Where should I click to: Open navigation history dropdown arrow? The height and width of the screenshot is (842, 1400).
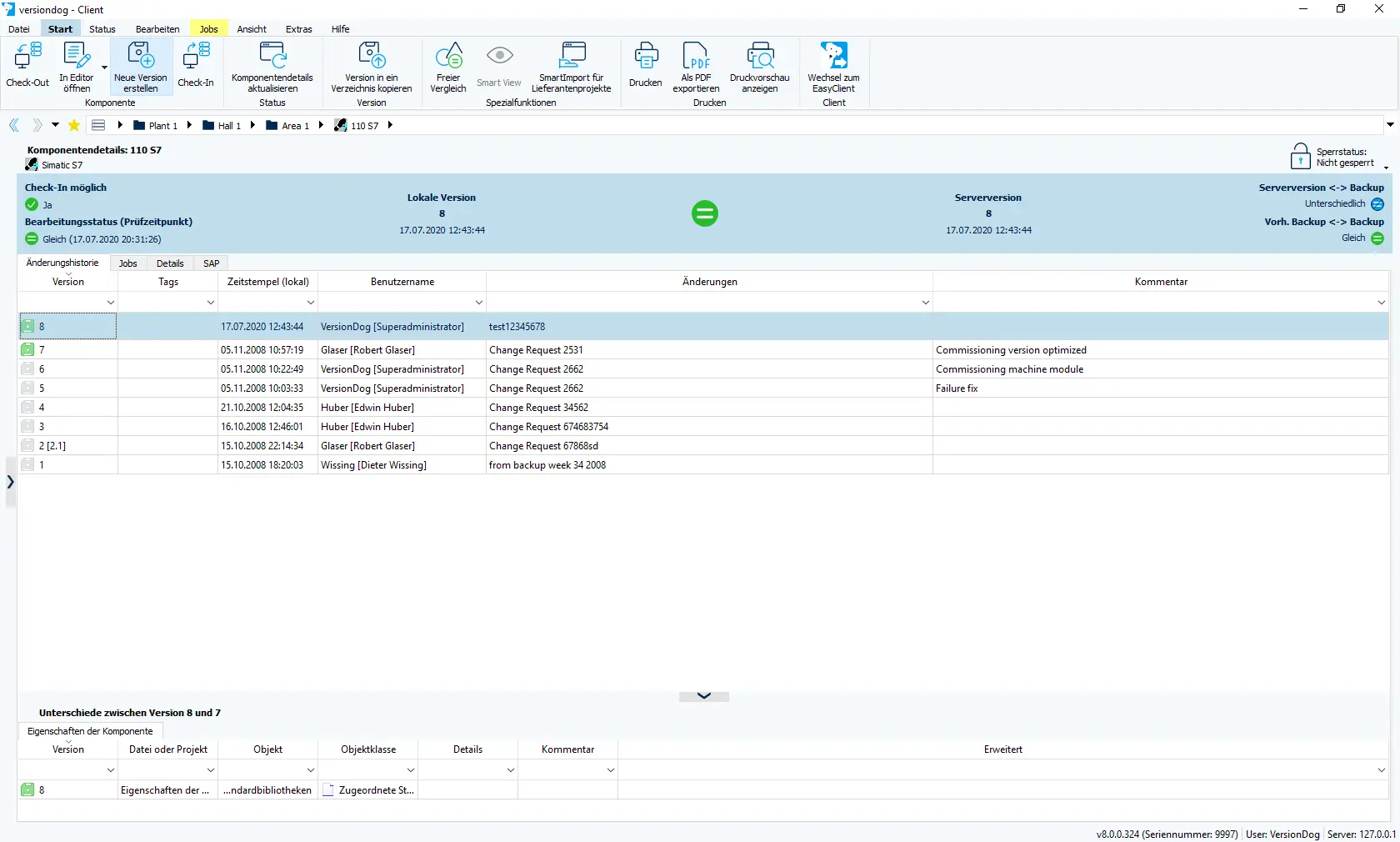[x=55, y=125]
